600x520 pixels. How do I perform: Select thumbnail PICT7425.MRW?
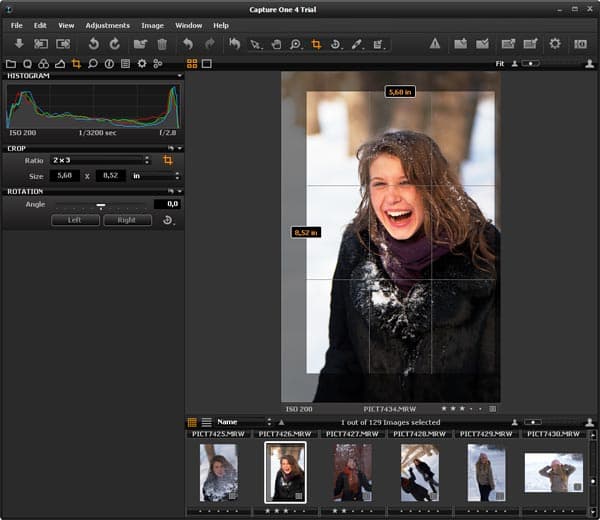click(218, 473)
